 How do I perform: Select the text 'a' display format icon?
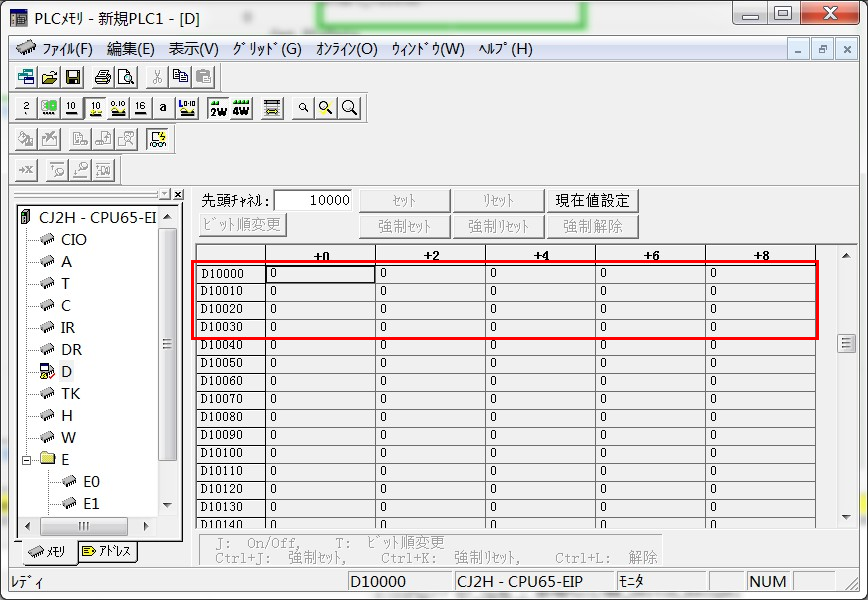(163, 108)
